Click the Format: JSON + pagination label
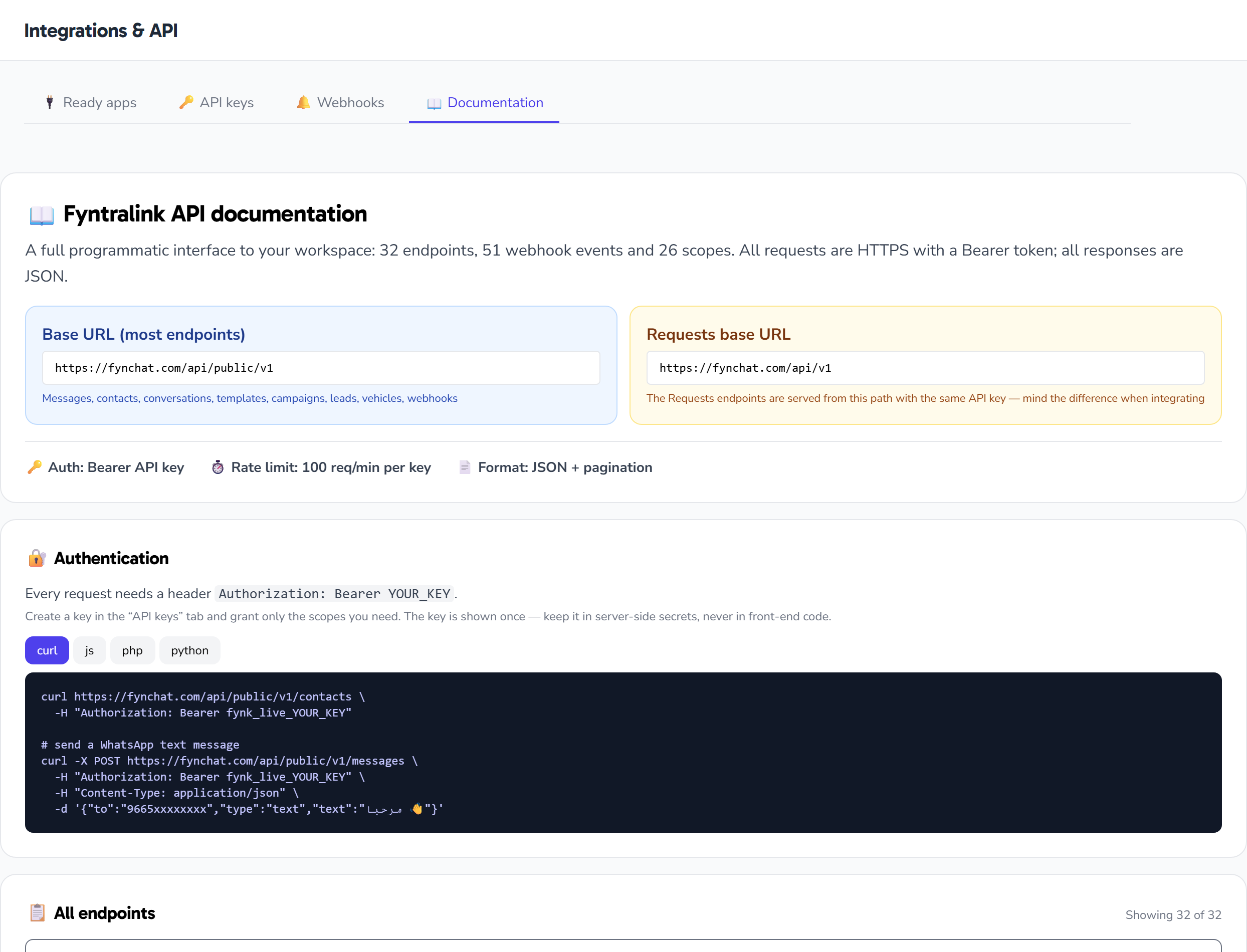This screenshot has height=952, width=1247. (x=565, y=467)
